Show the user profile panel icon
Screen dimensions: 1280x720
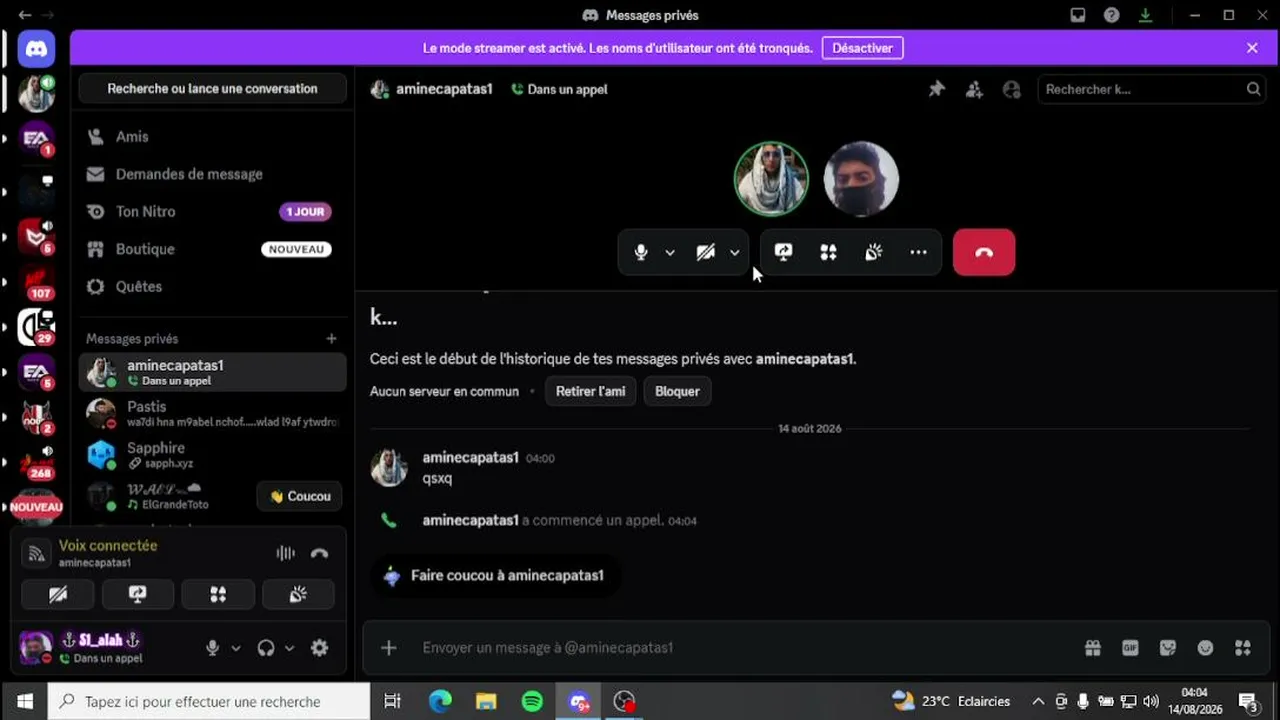click(1012, 89)
